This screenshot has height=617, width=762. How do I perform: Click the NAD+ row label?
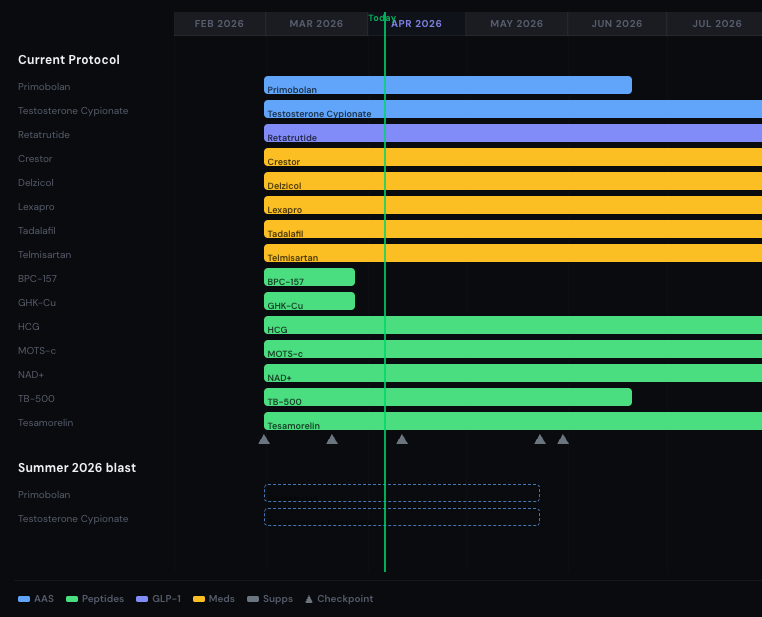pyautogui.click(x=31, y=375)
